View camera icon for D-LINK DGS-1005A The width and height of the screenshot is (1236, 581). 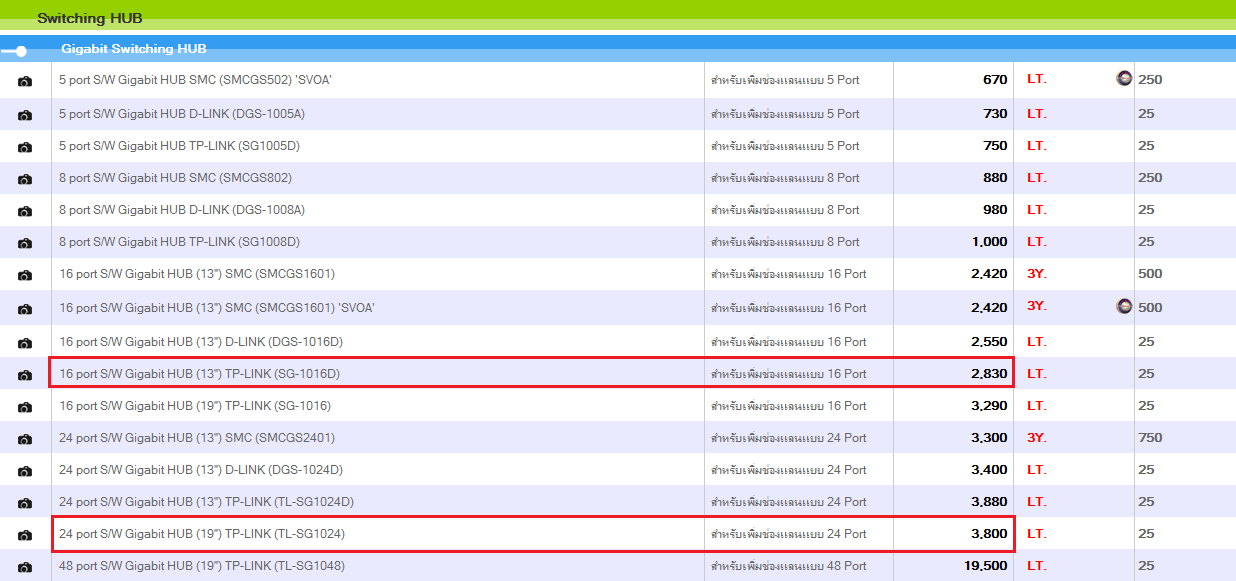(x=25, y=115)
